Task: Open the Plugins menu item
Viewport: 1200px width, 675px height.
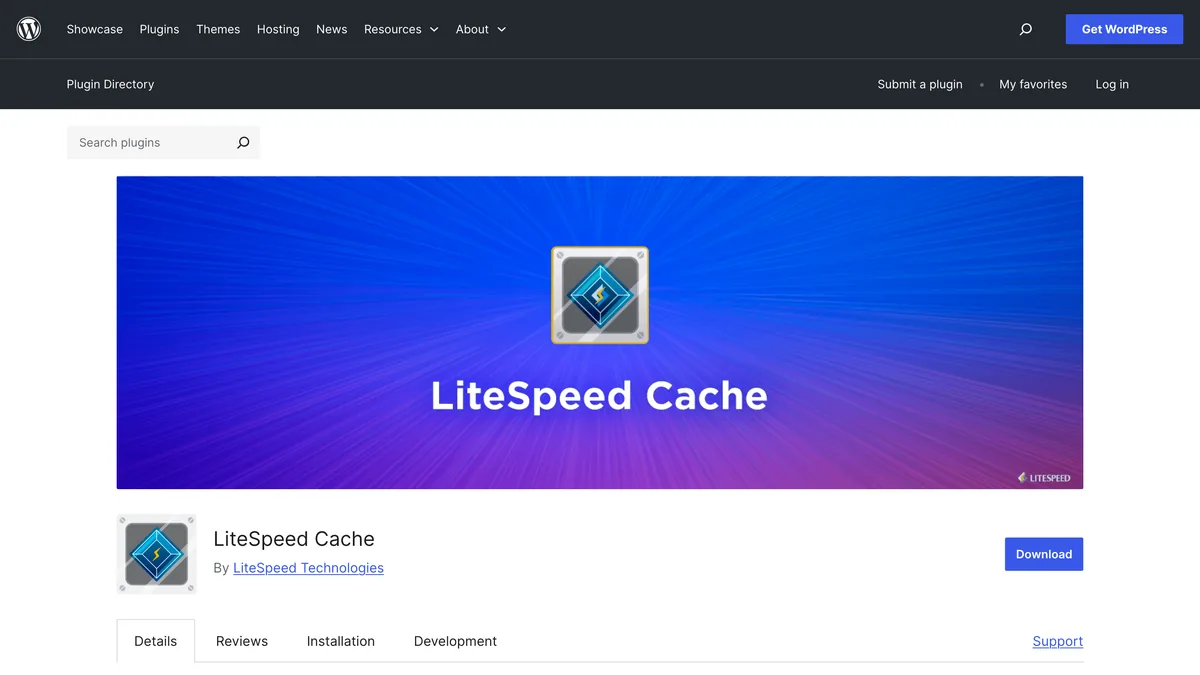Action: click(160, 29)
